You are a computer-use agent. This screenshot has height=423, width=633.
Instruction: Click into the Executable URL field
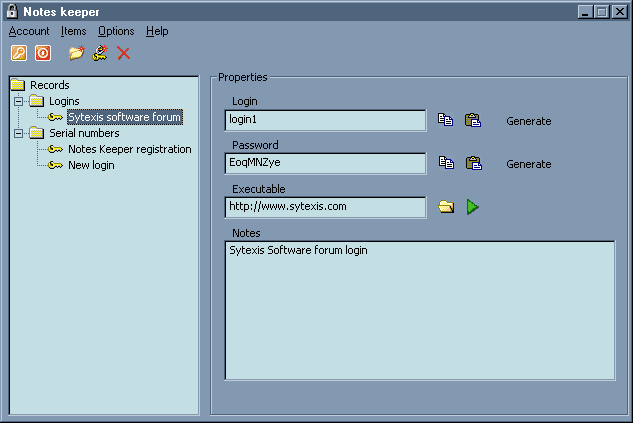325,207
